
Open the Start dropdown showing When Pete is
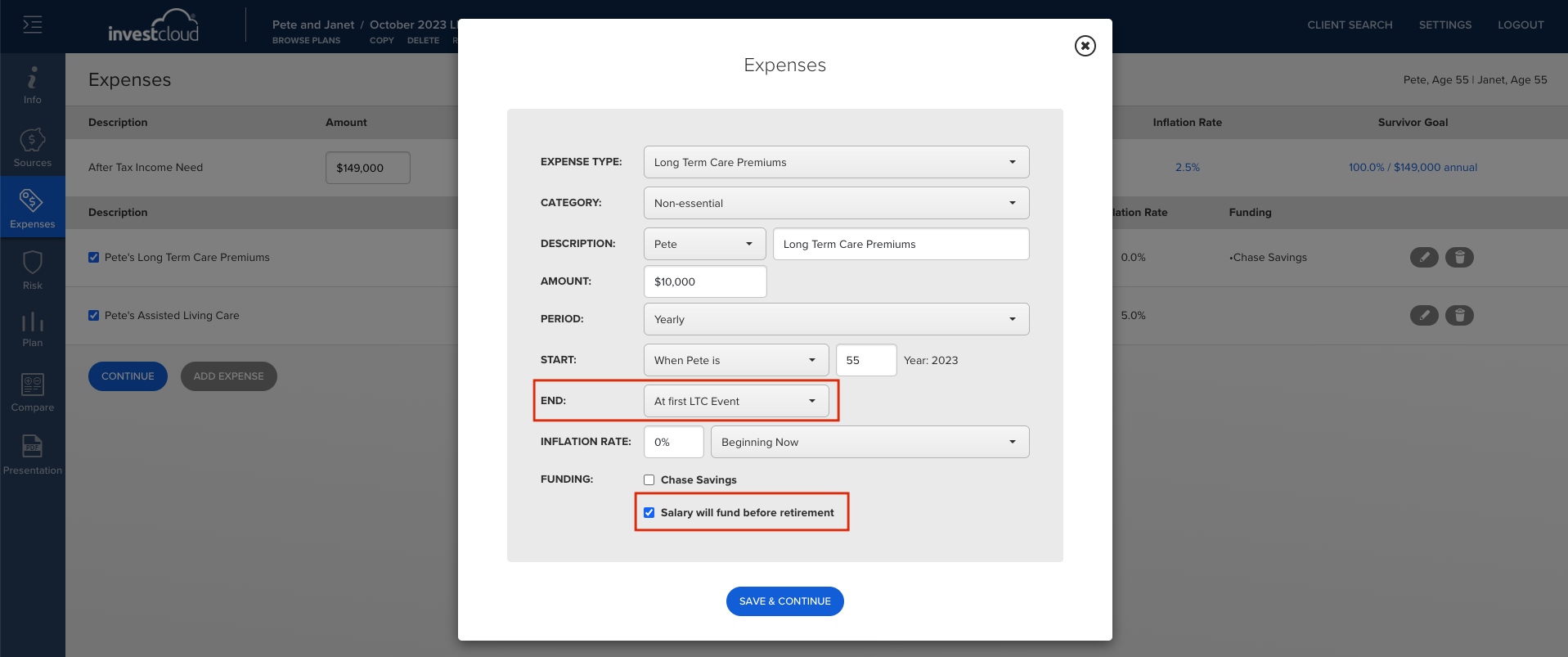(x=736, y=360)
